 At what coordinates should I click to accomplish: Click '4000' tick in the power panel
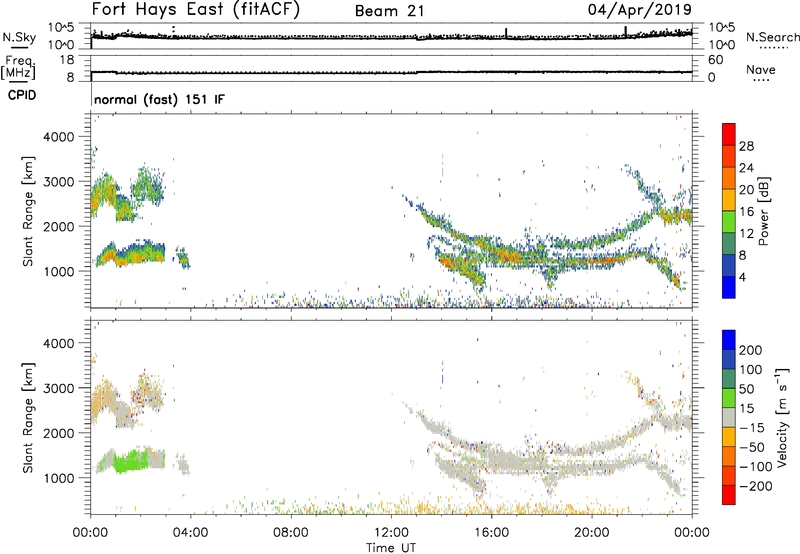[58, 137]
